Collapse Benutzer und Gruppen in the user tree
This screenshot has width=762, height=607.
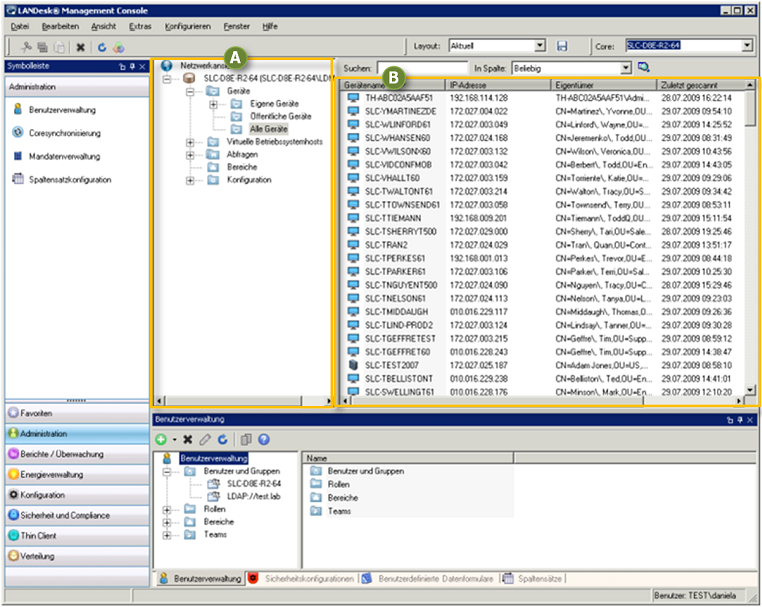(167, 471)
